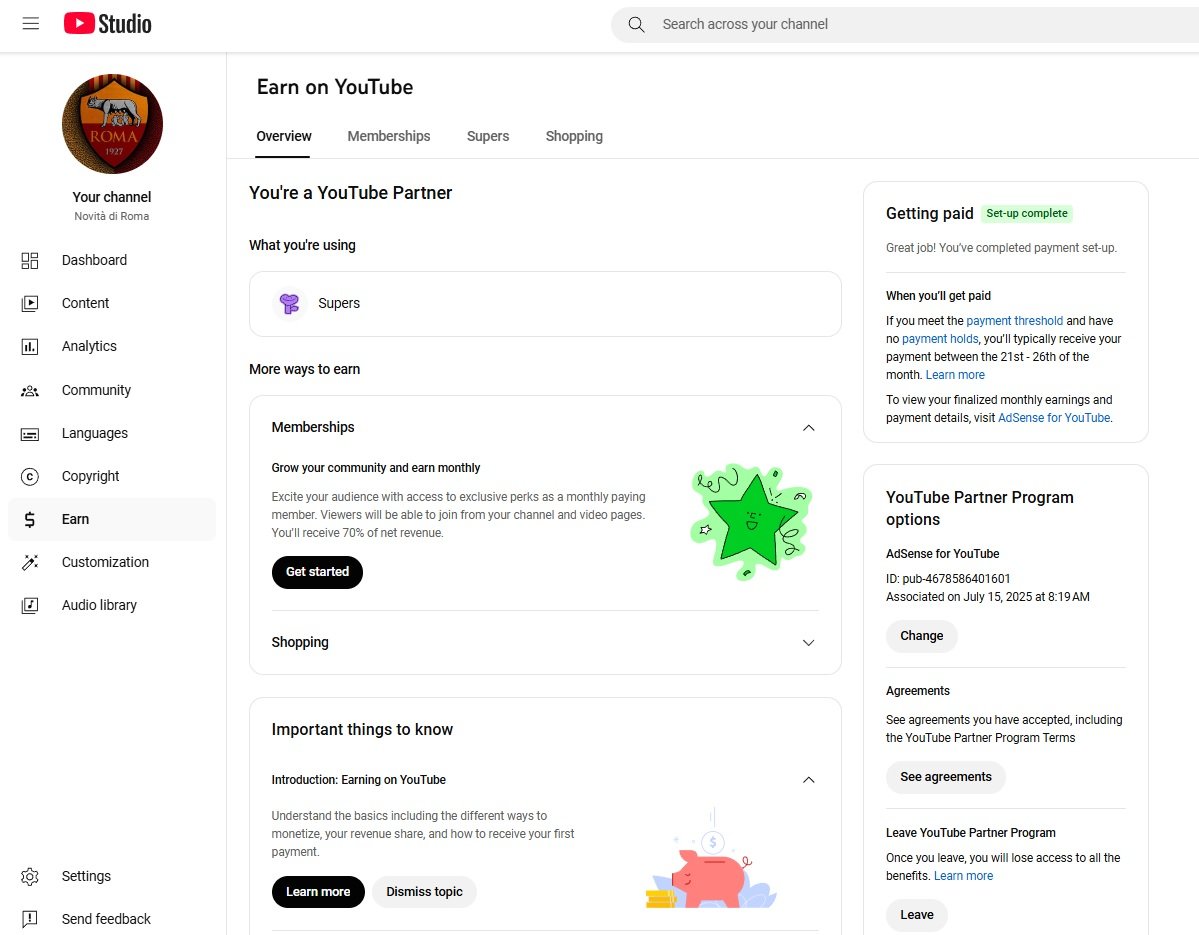Screen dimensions: 1199x935
Task: Open Settings label in sidebar
Action: pyautogui.click(x=86, y=876)
